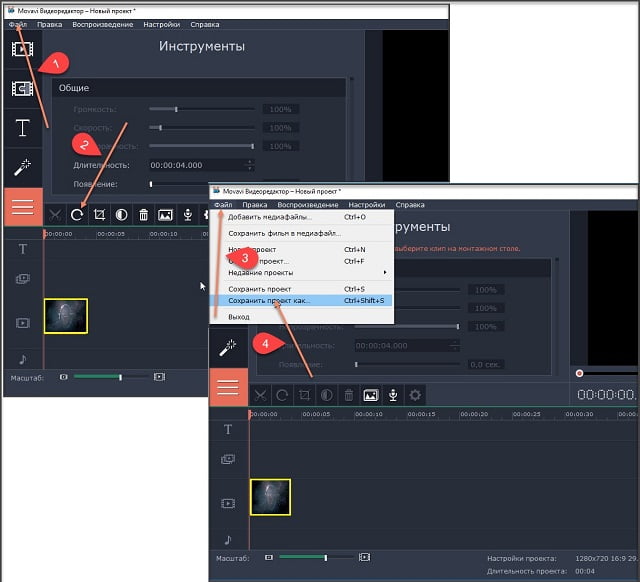Click the zoom-out icon beside Масштаб in back window

(63, 377)
